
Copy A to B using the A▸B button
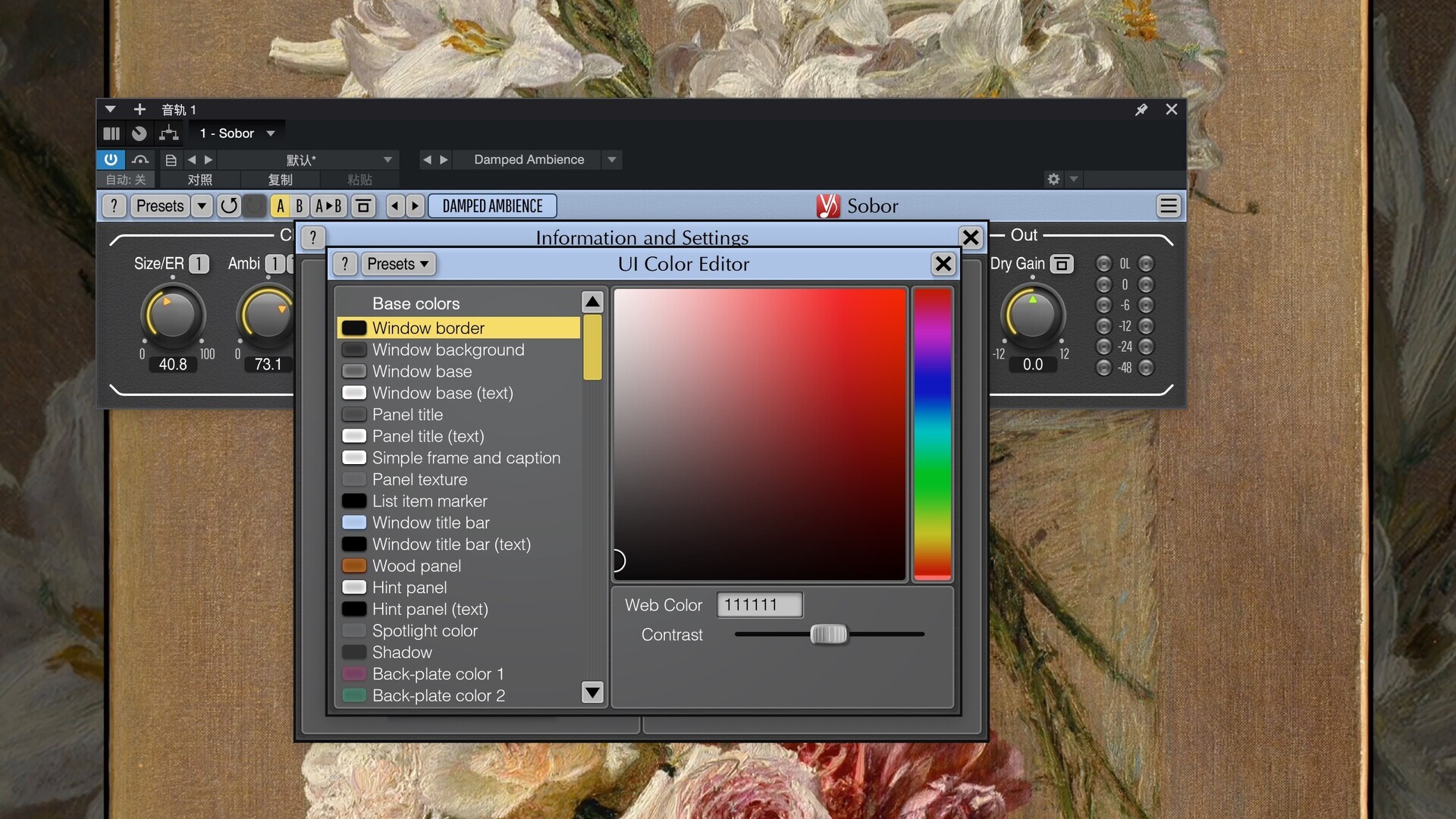pos(328,206)
